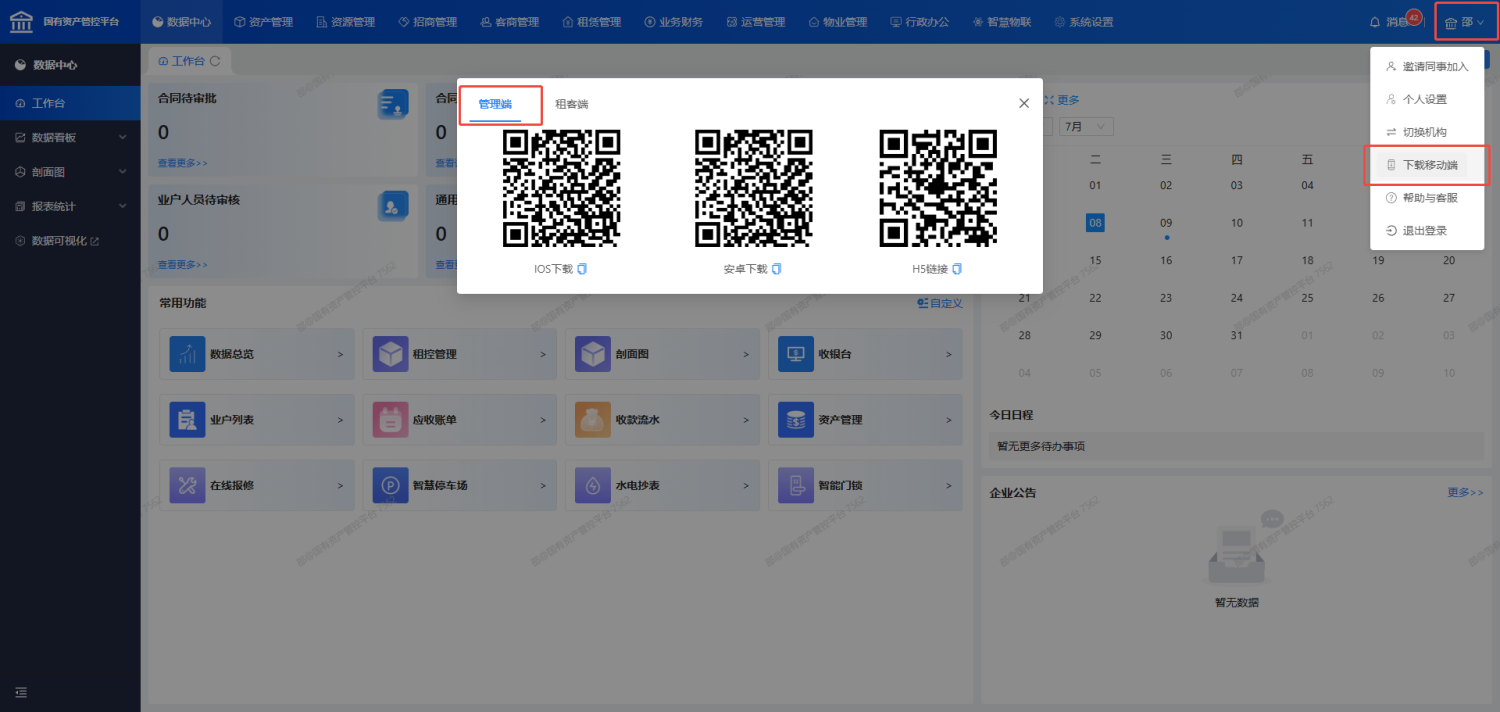Click the platform bank logo icon

[x=21, y=21]
